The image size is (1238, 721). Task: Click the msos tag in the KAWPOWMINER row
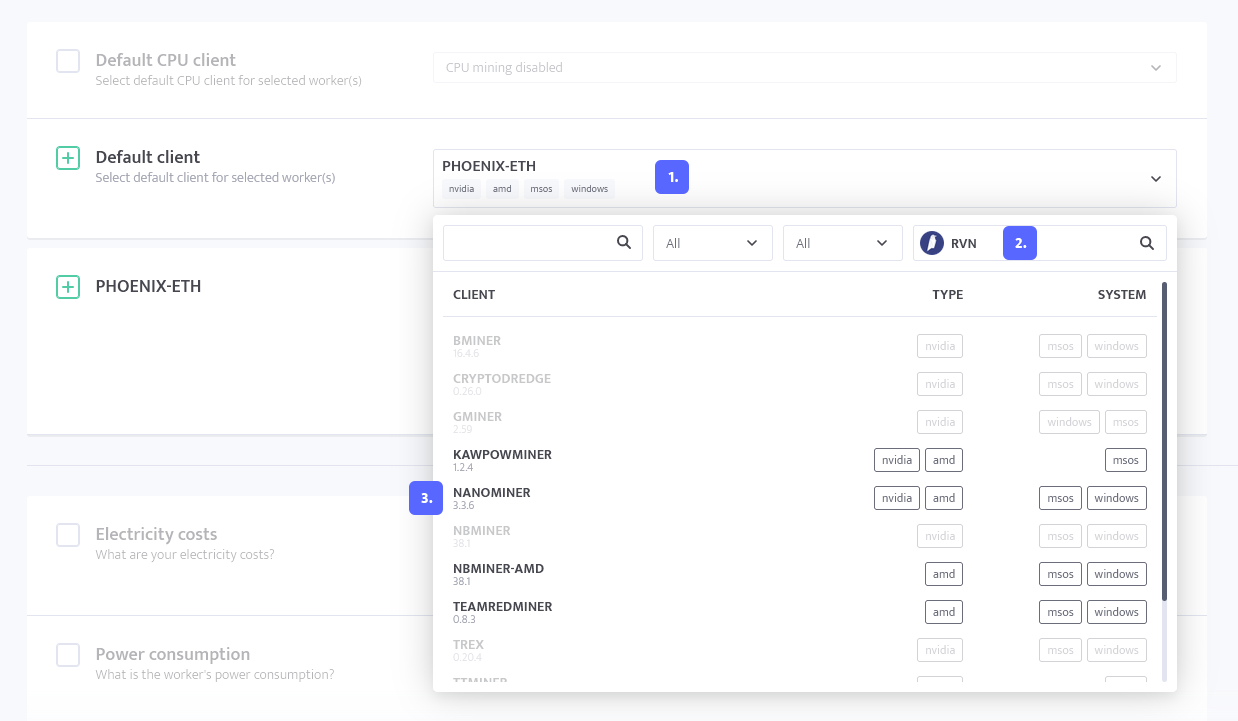[x=1126, y=460]
